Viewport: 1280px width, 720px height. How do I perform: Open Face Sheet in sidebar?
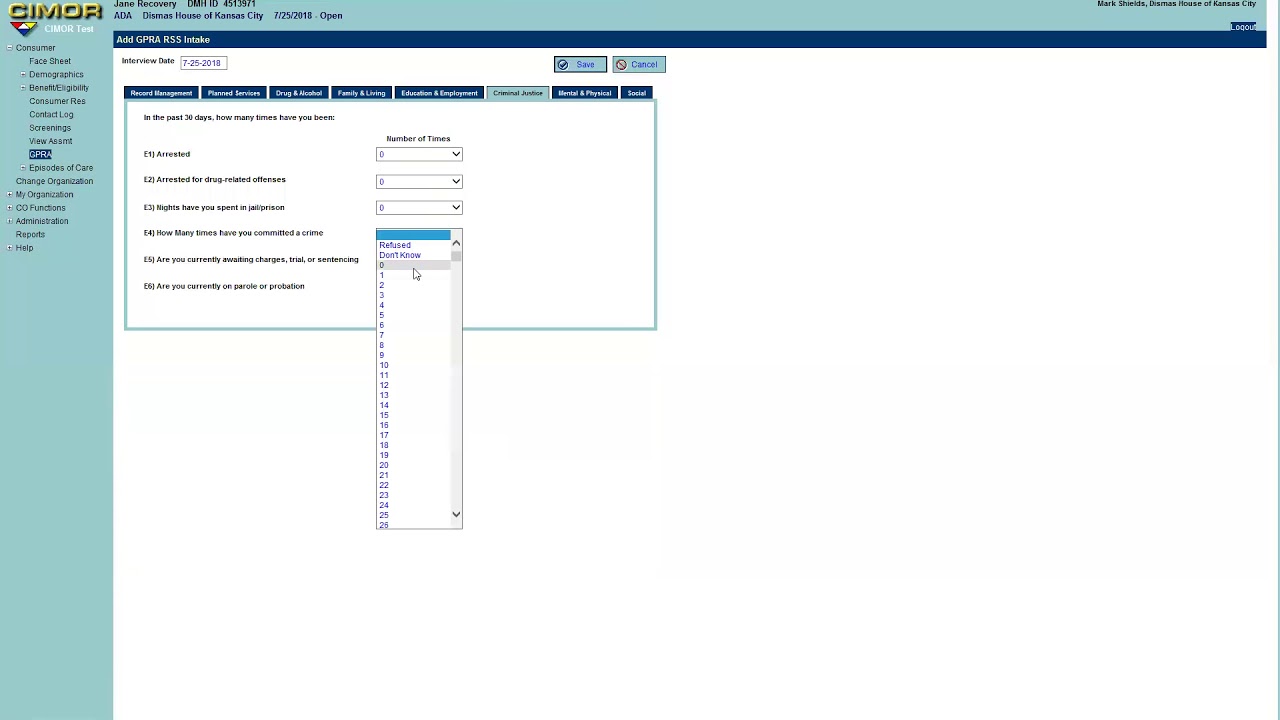coord(50,61)
